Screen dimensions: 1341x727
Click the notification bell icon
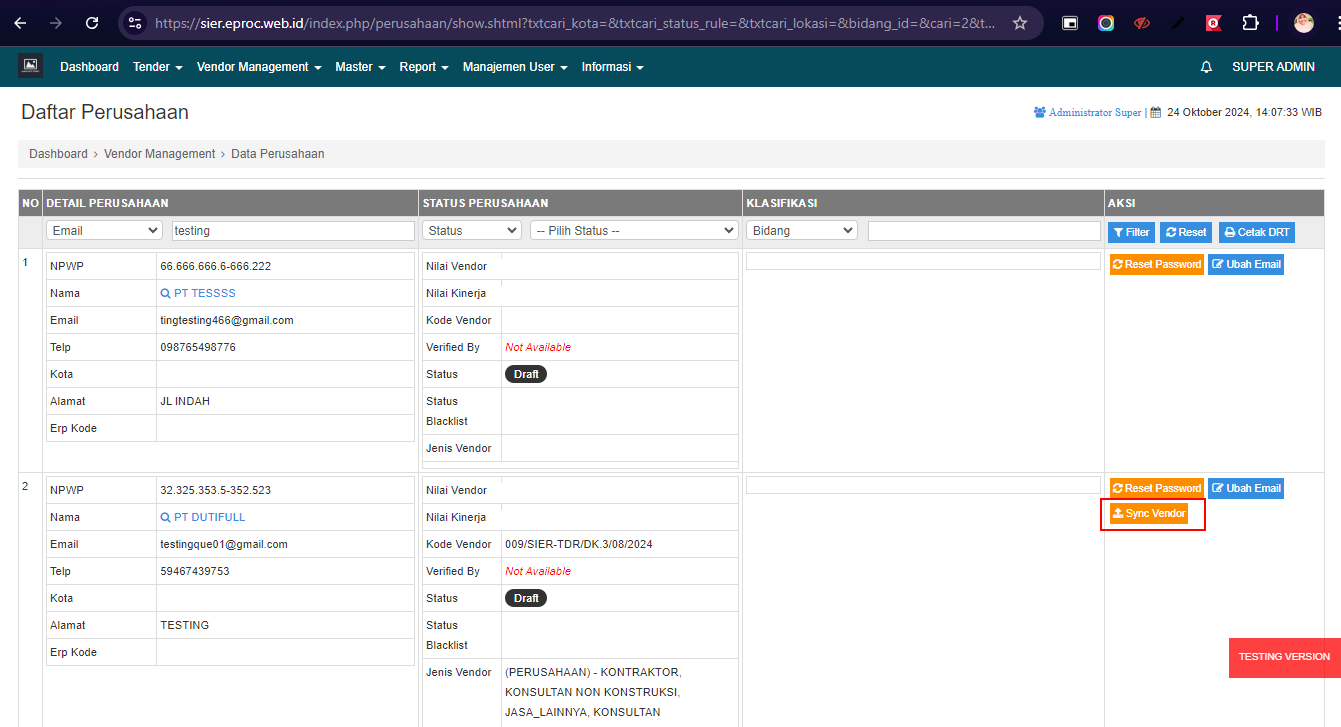(x=1206, y=67)
